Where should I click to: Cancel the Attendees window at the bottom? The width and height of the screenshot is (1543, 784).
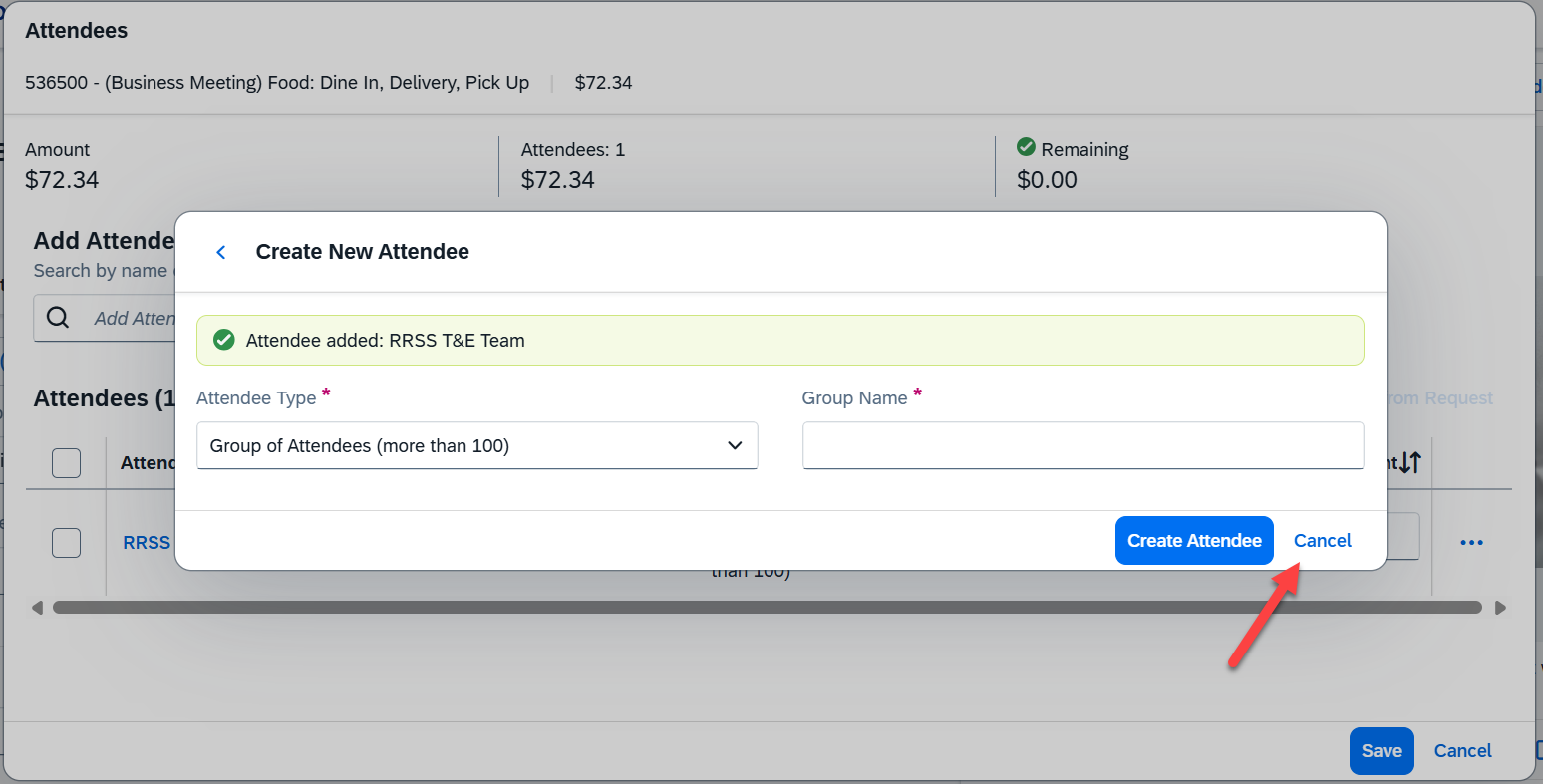click(1462, 751)
